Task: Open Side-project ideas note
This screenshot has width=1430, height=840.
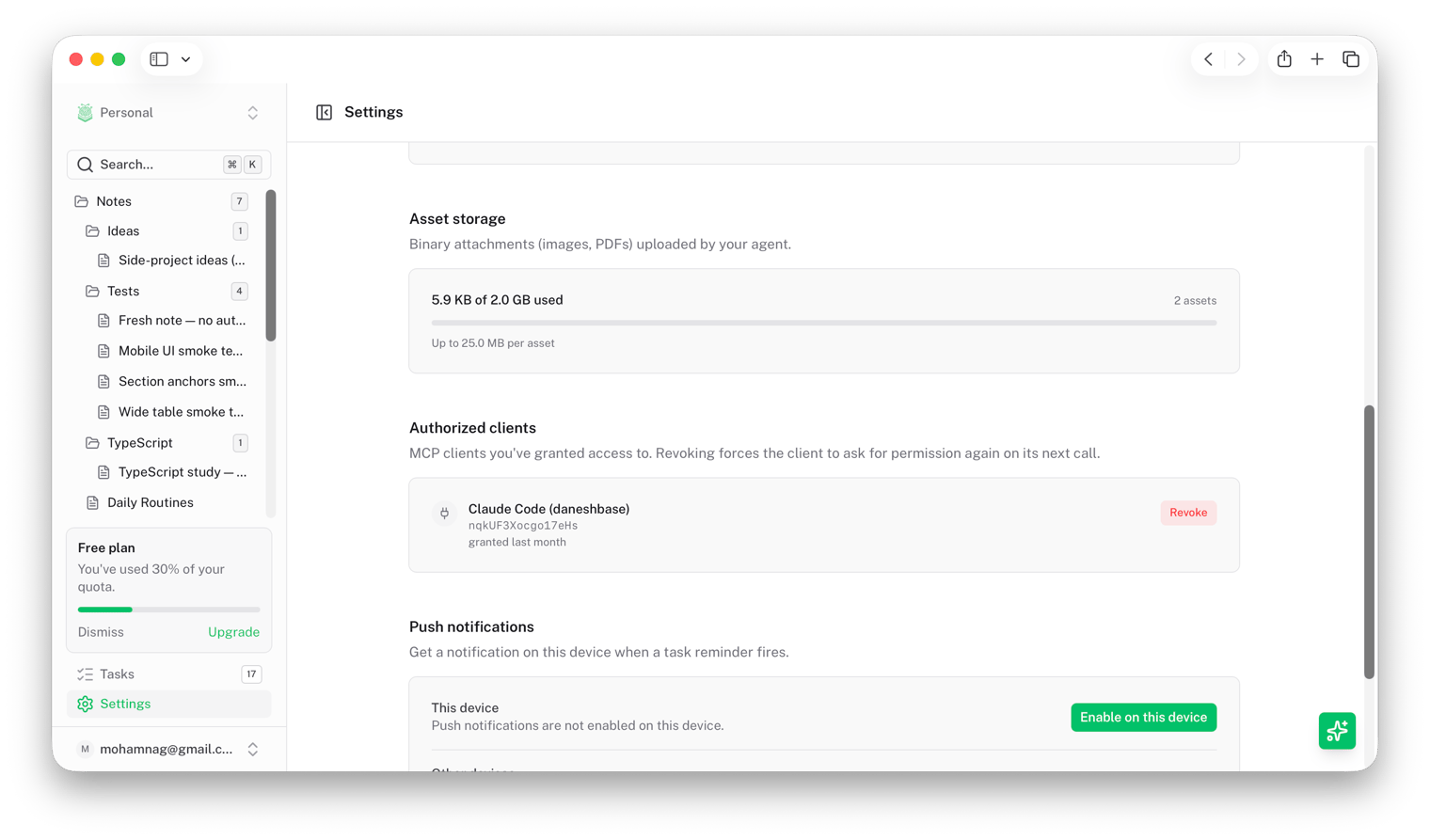Action: coord(172,261)
